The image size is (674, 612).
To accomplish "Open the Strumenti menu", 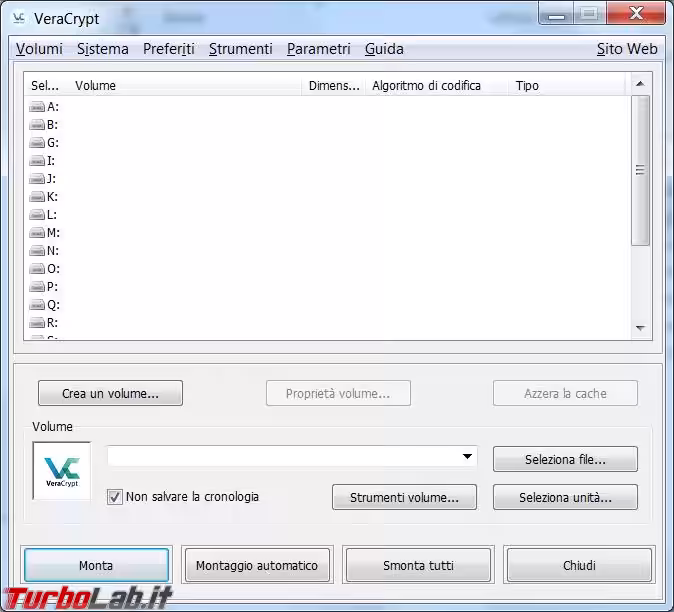I will coord(240,49).
